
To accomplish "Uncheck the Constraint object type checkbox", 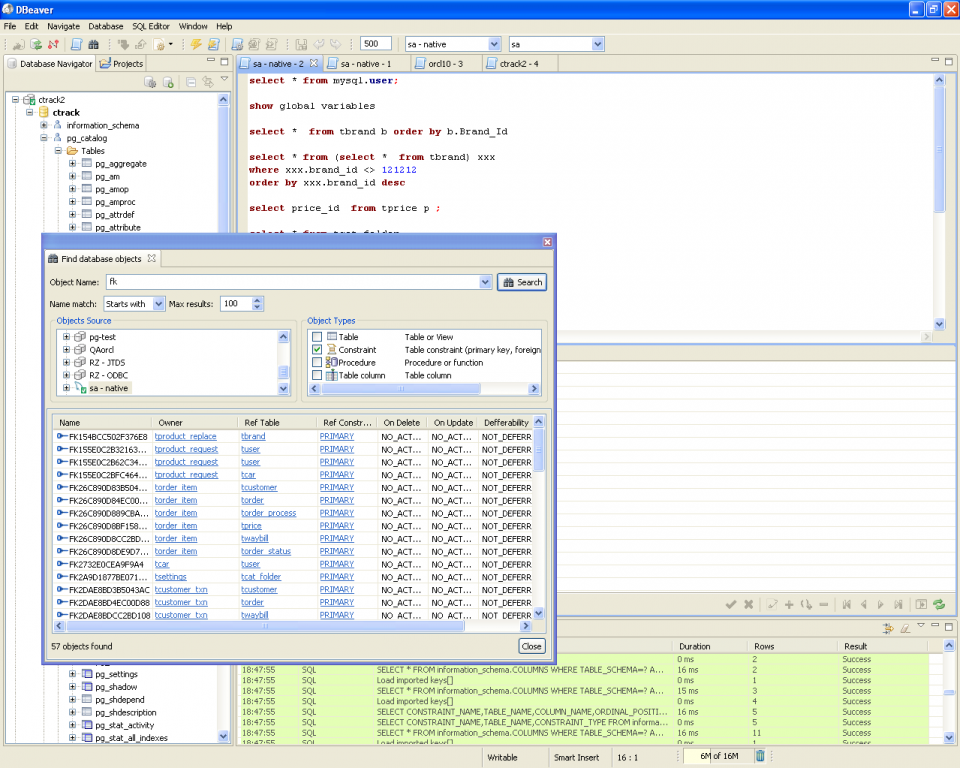I will 317,350.
